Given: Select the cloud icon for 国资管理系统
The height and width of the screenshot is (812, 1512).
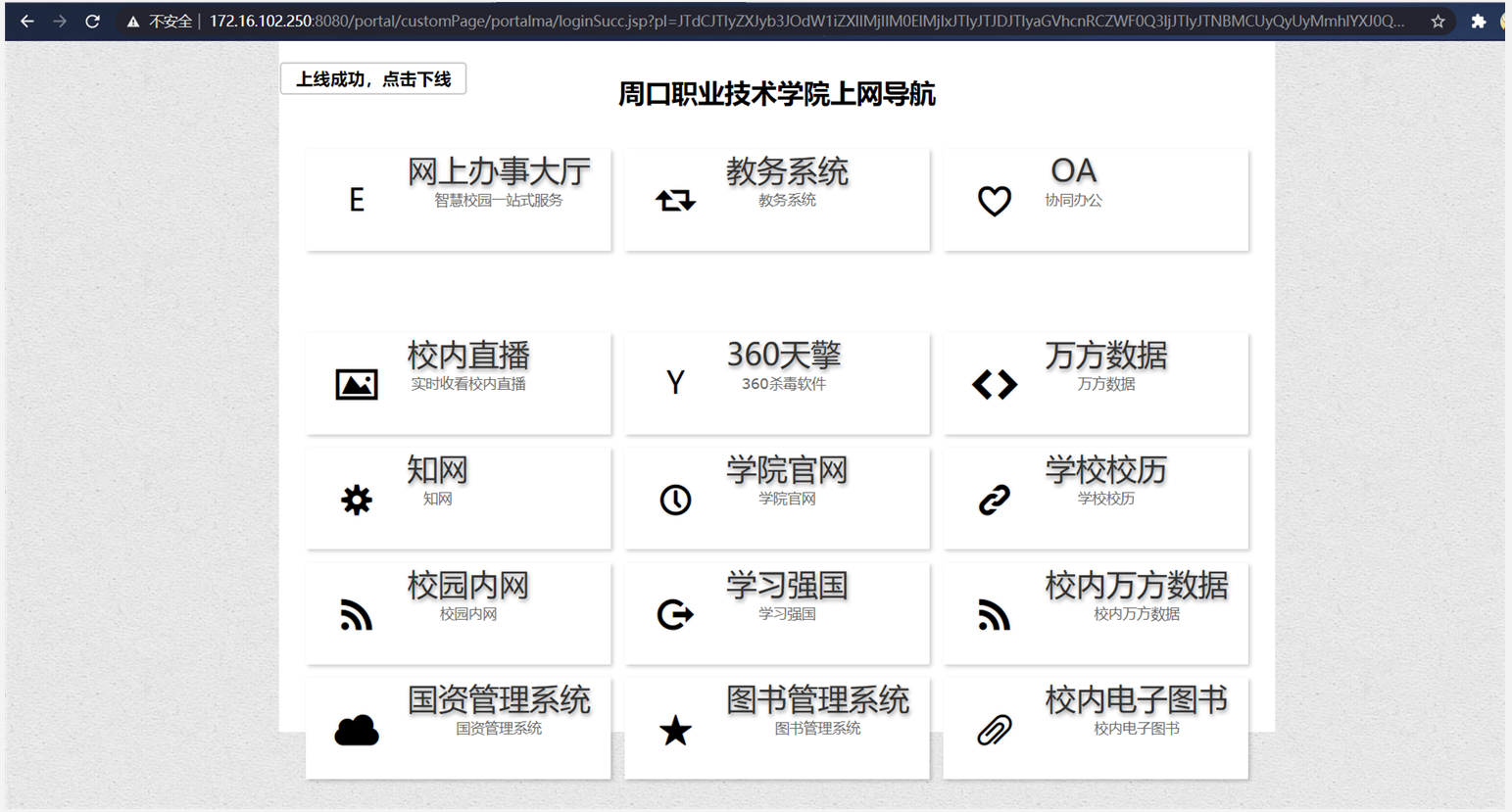Looking at the screenshot, I should (357, 730).
